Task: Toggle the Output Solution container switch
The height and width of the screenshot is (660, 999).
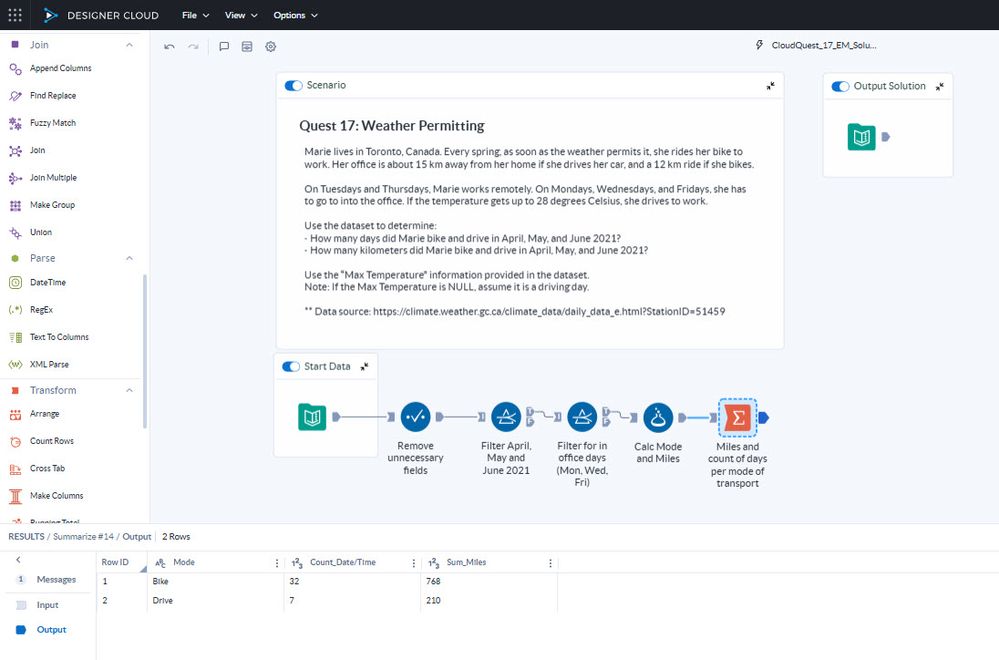Action: [x=840, y=86]
